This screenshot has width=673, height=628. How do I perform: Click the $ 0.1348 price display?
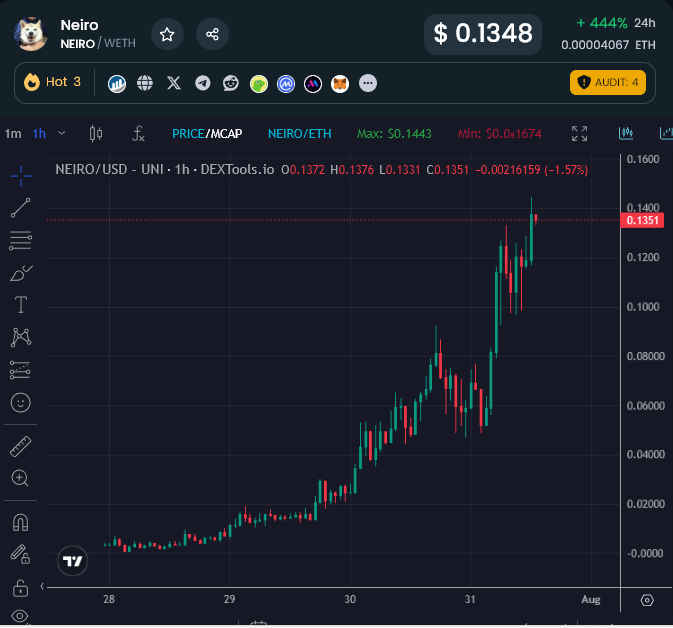click(x=483, y=34)
